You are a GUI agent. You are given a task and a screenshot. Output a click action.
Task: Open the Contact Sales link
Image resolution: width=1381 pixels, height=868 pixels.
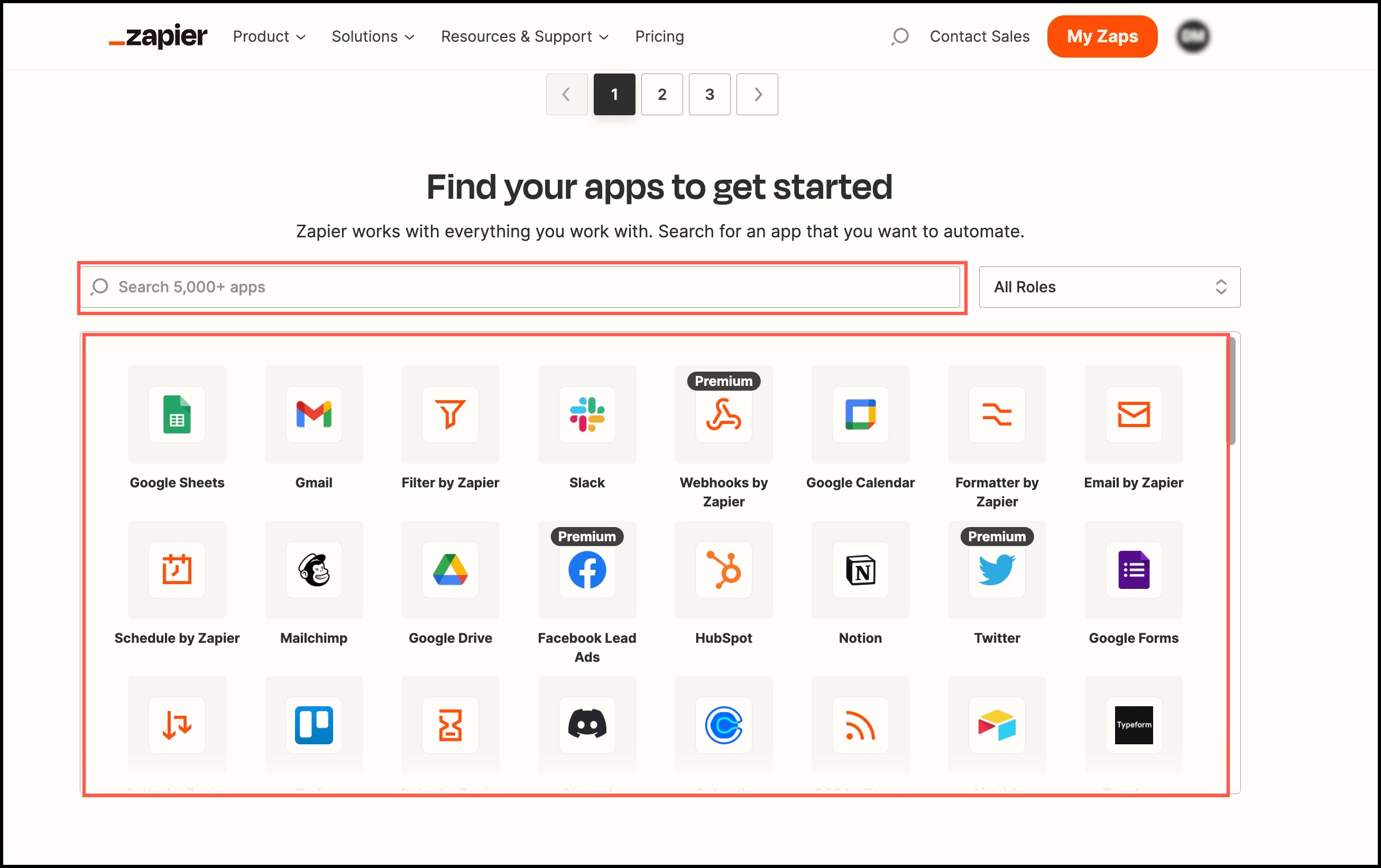pyautogui.click(x=980, y=36)
